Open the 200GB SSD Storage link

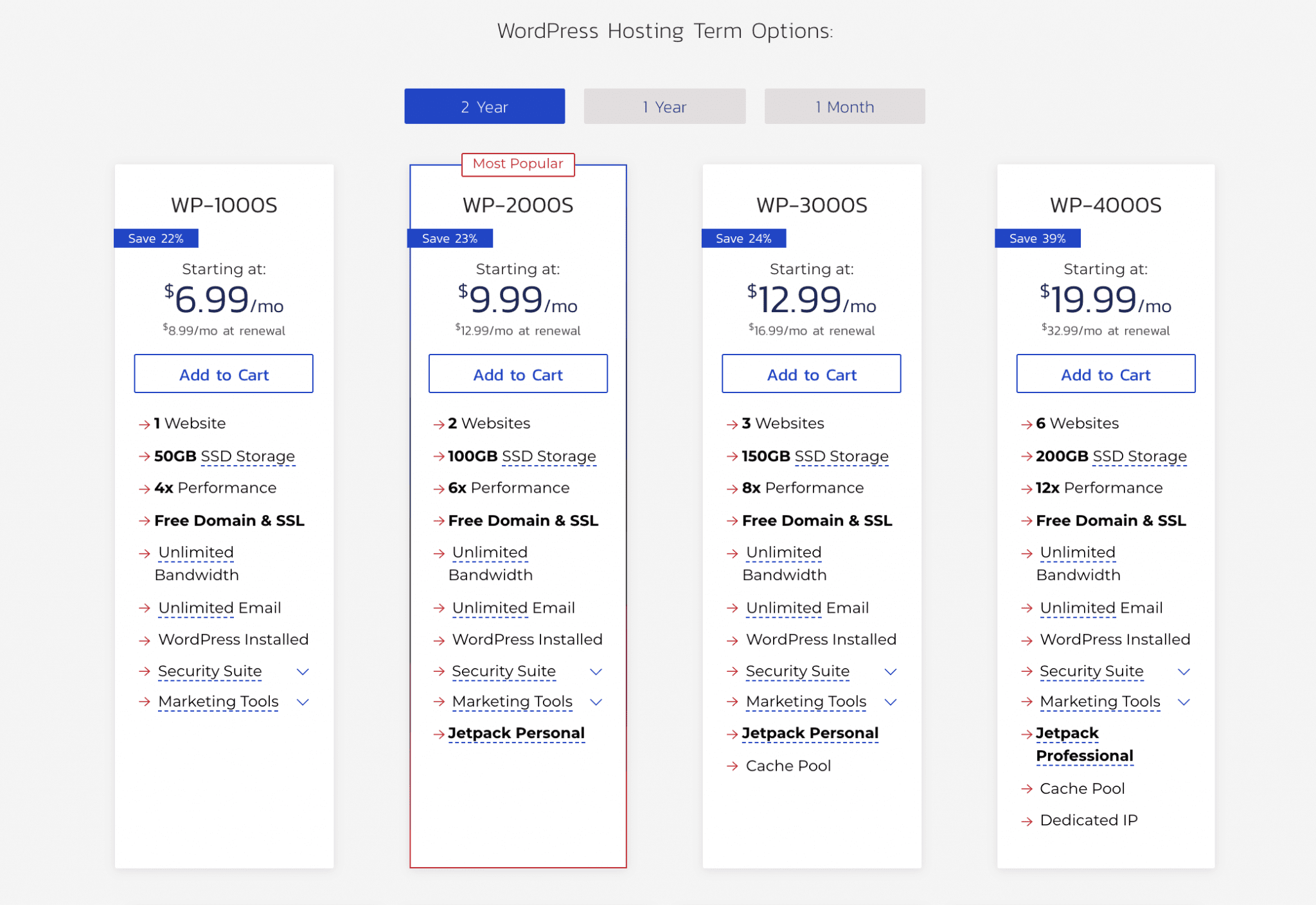point(1139,456)
